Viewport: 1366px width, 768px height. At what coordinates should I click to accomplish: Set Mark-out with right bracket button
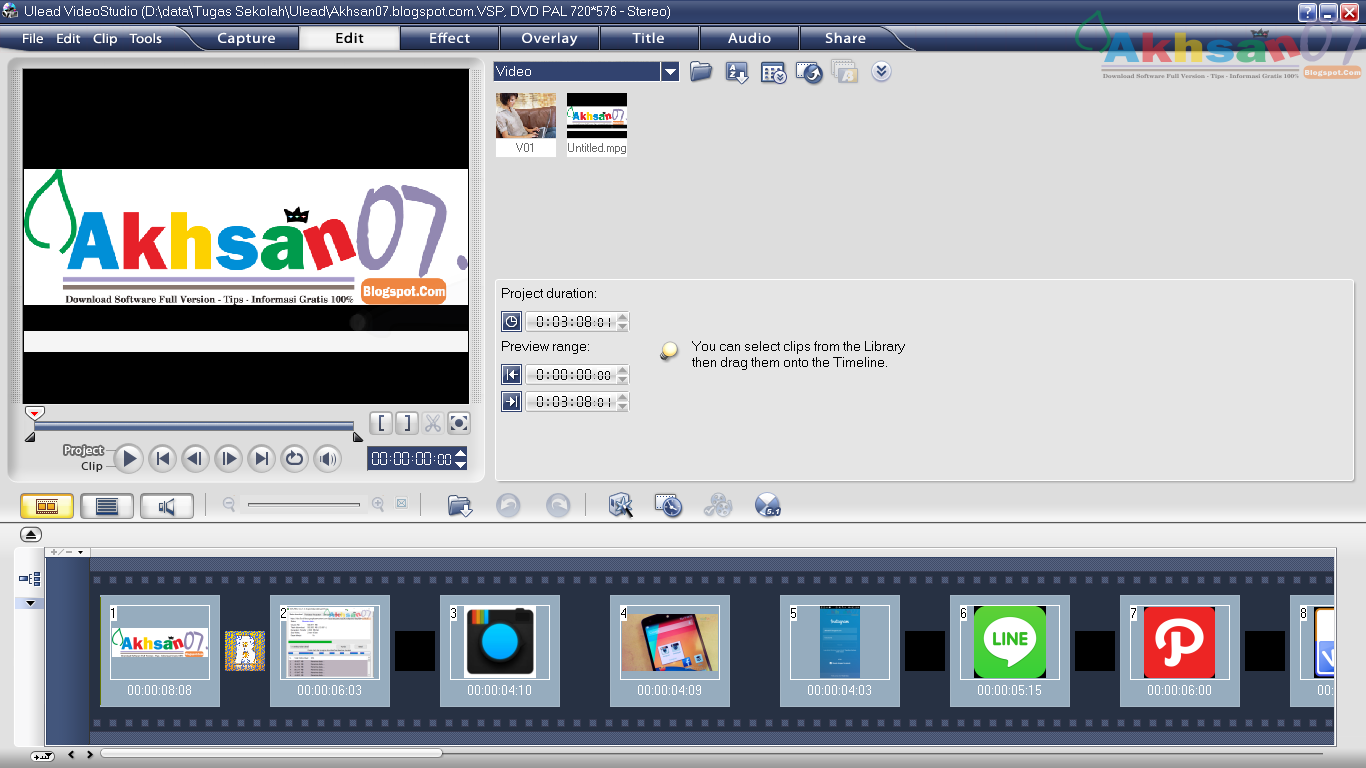pos(406,423)
